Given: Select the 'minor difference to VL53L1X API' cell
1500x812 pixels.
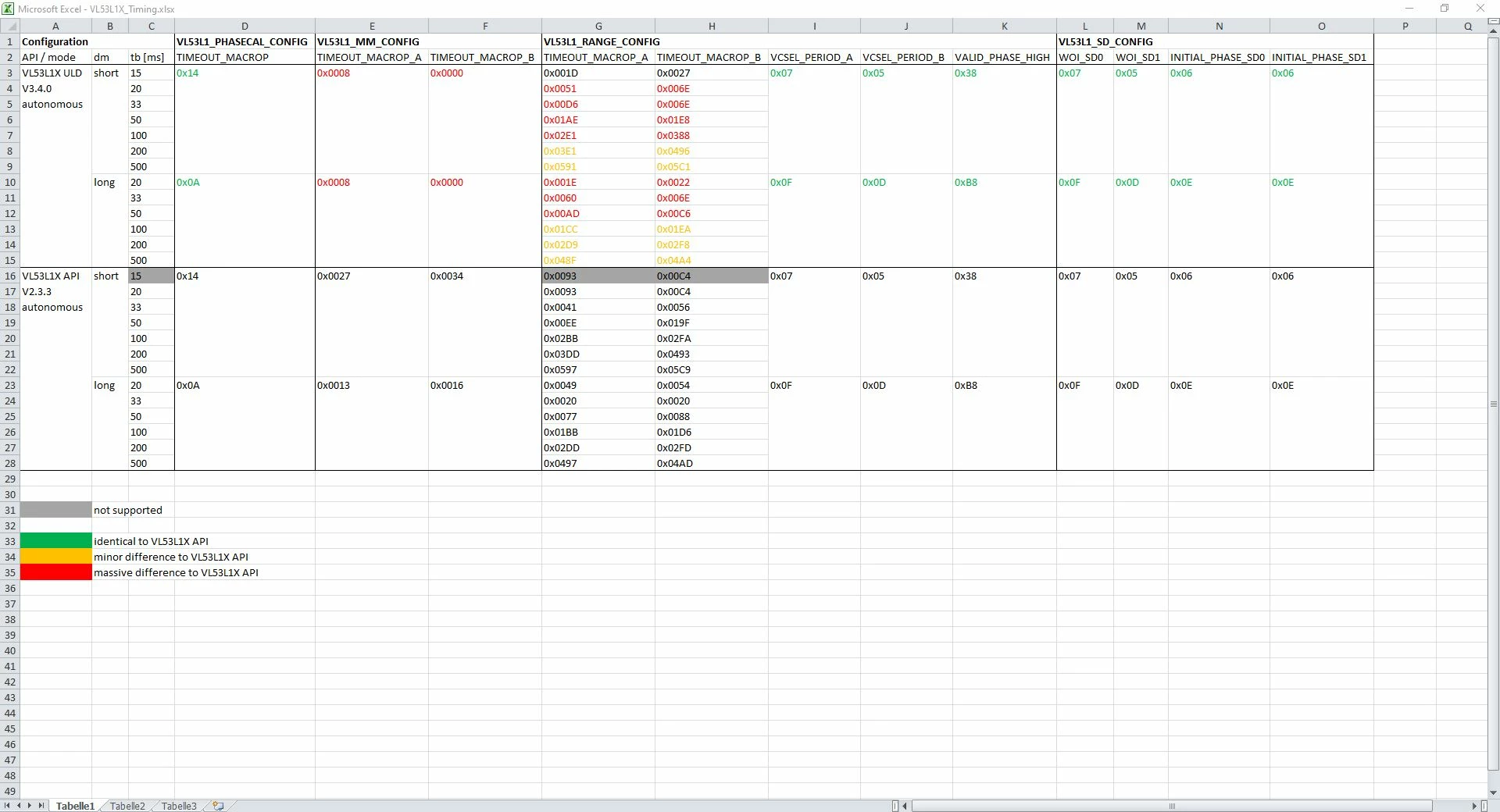Looking at the screenshot, I should point(171,557).
